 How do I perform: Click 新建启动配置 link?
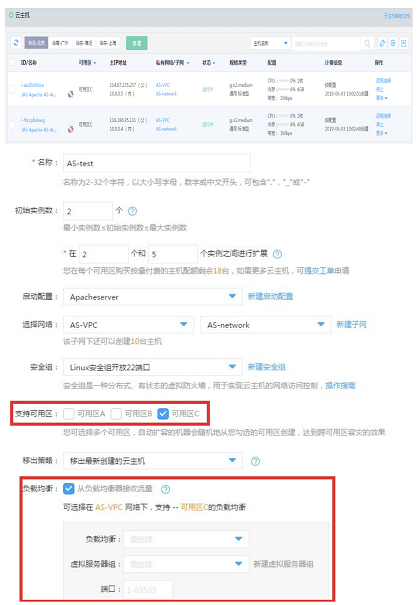tap(270, 296)
